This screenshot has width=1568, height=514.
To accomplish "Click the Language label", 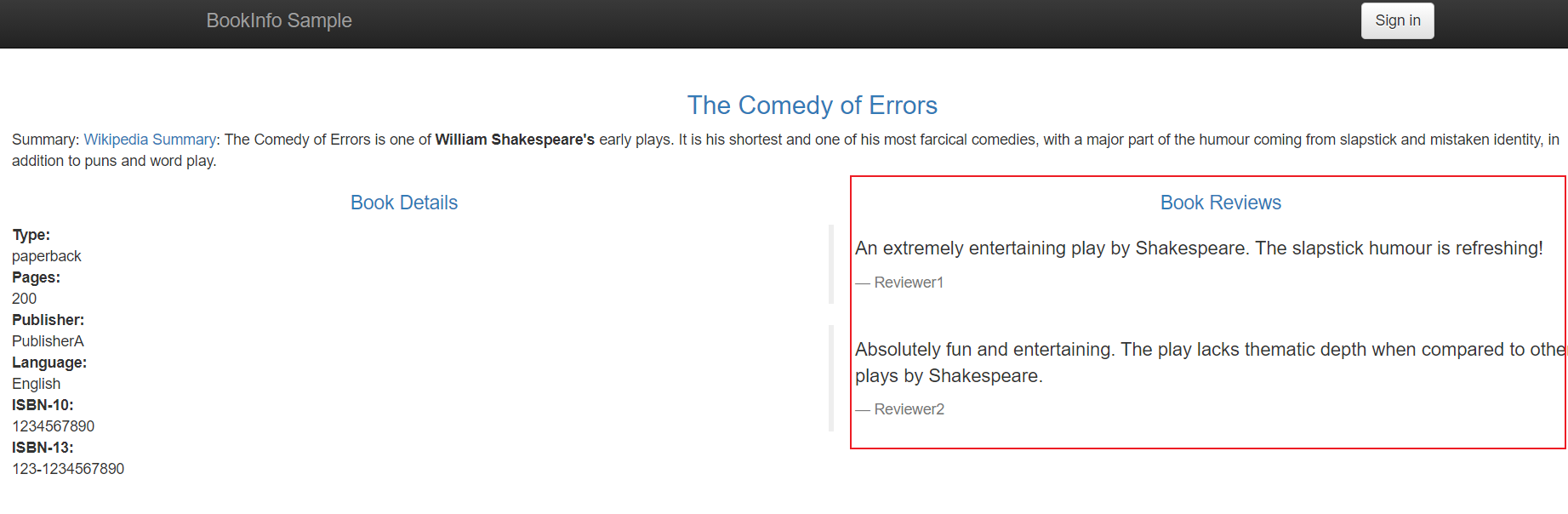I will [49, 363].
